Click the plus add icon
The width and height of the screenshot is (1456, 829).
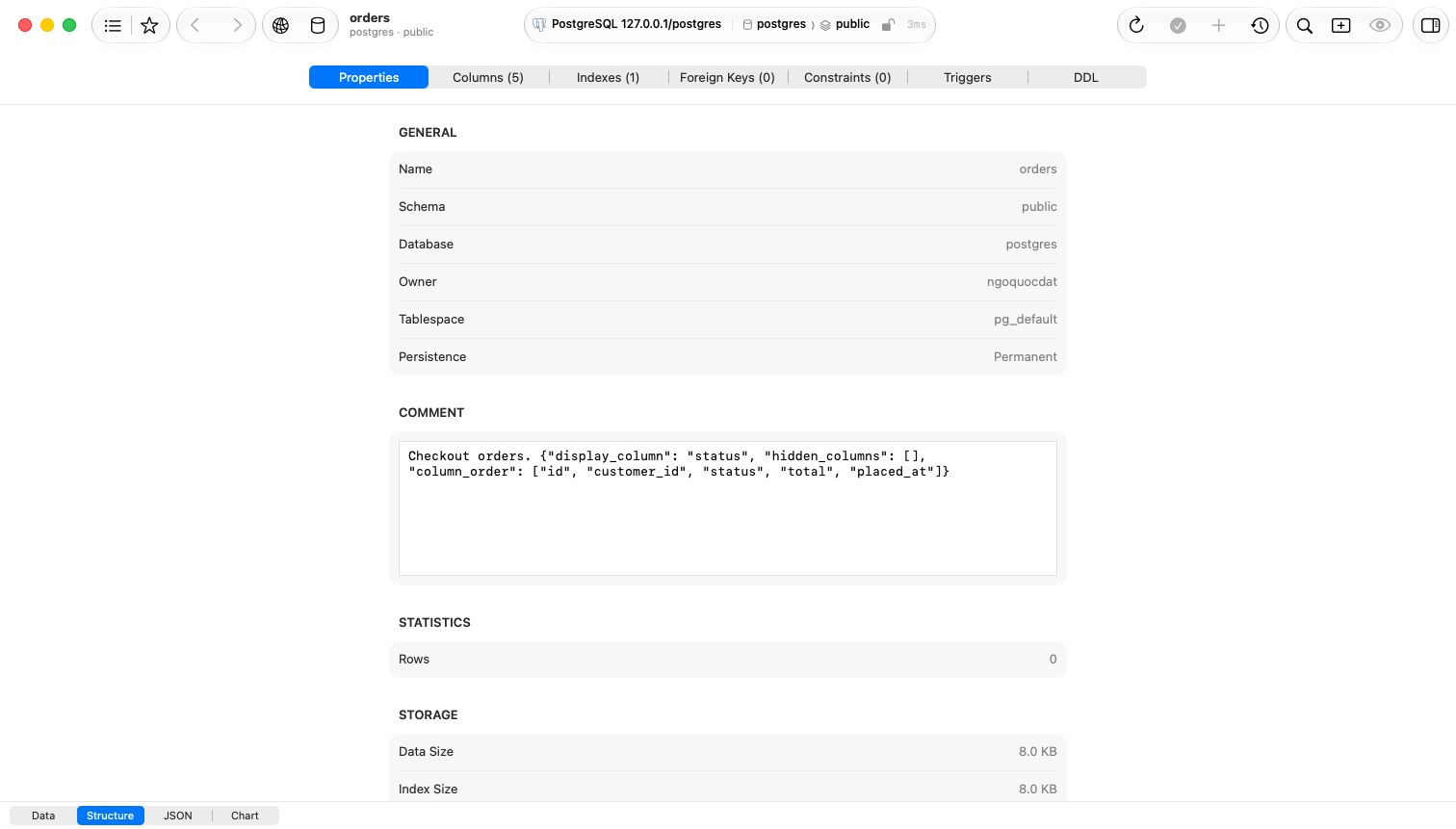click(x=1219, y=26)
